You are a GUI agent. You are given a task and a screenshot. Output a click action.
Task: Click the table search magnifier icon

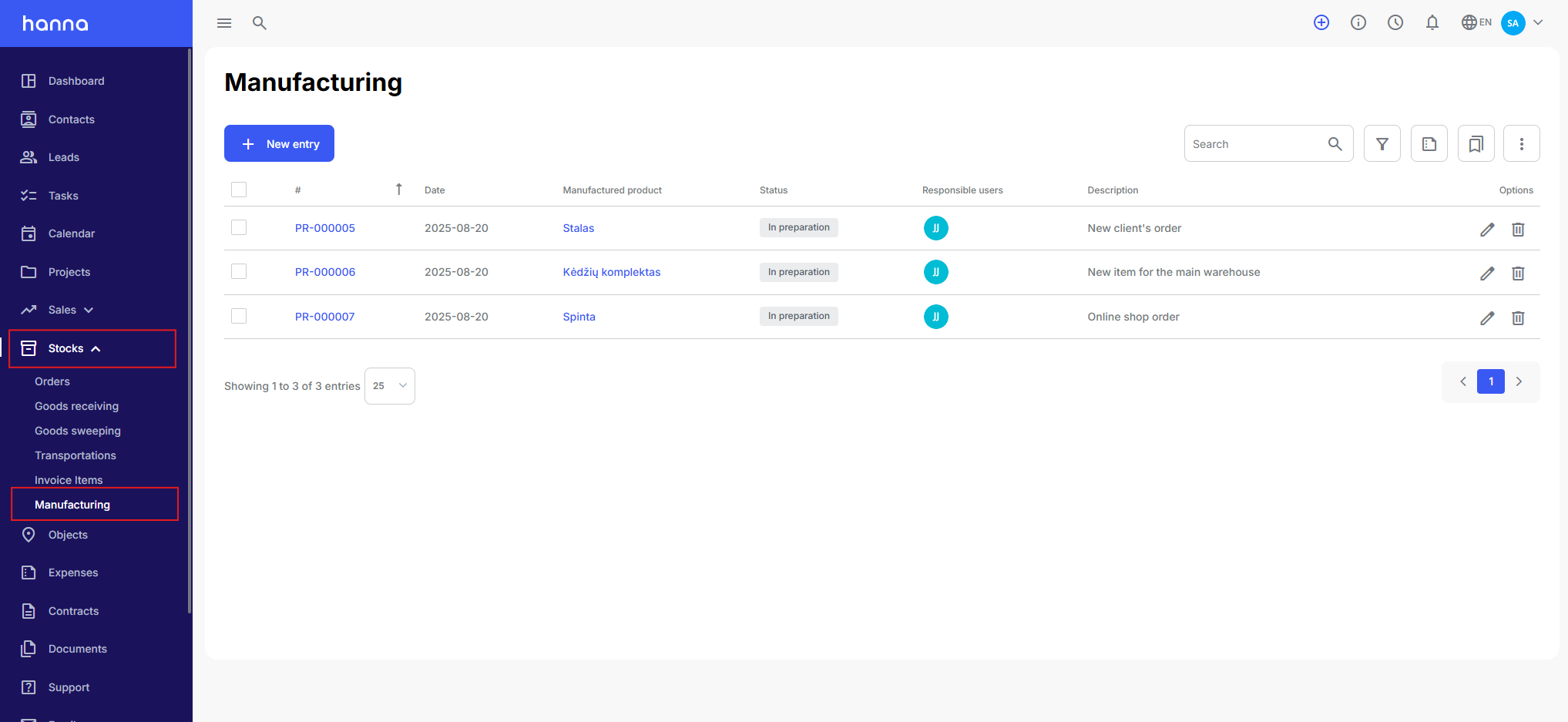point(1335,144)
